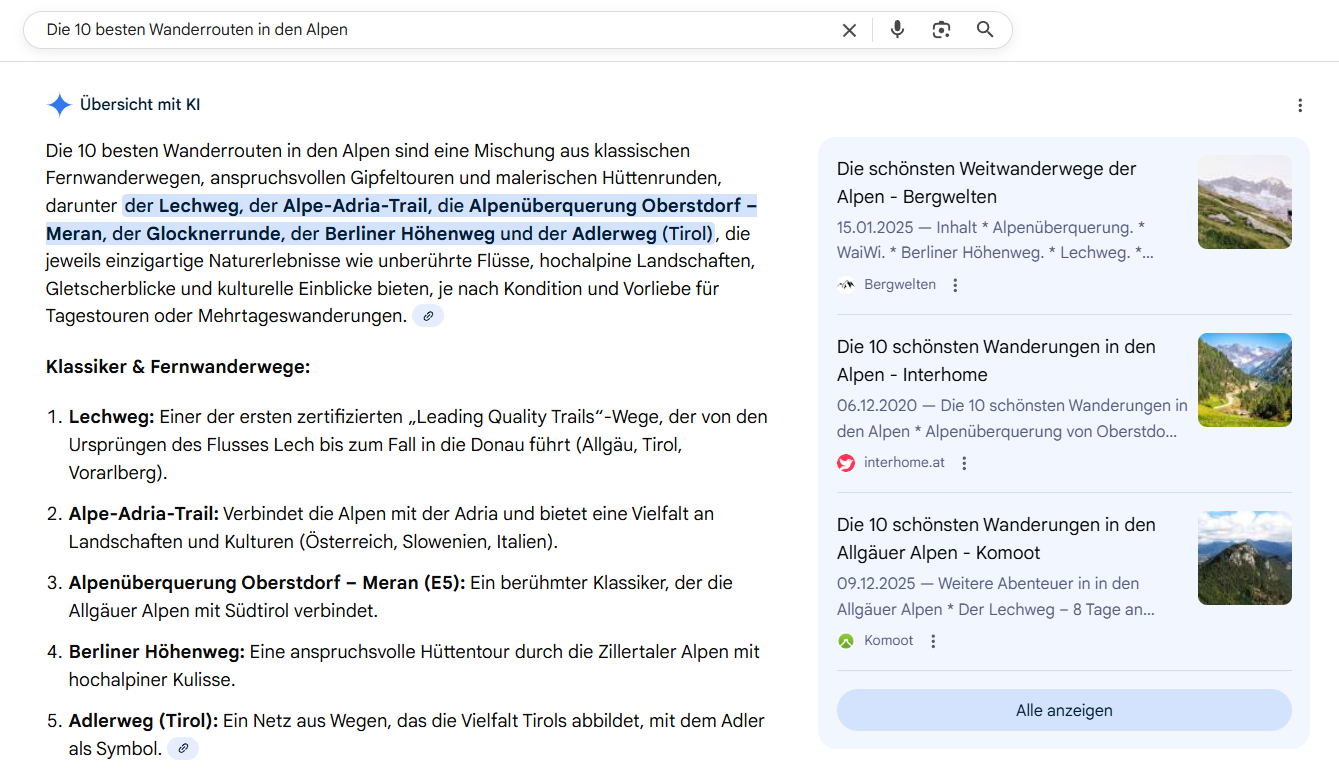The width and height of the screenshot is (1339, 778).
Task: Open the Komoot Allgäuer Alpen result
Action: 995,538
